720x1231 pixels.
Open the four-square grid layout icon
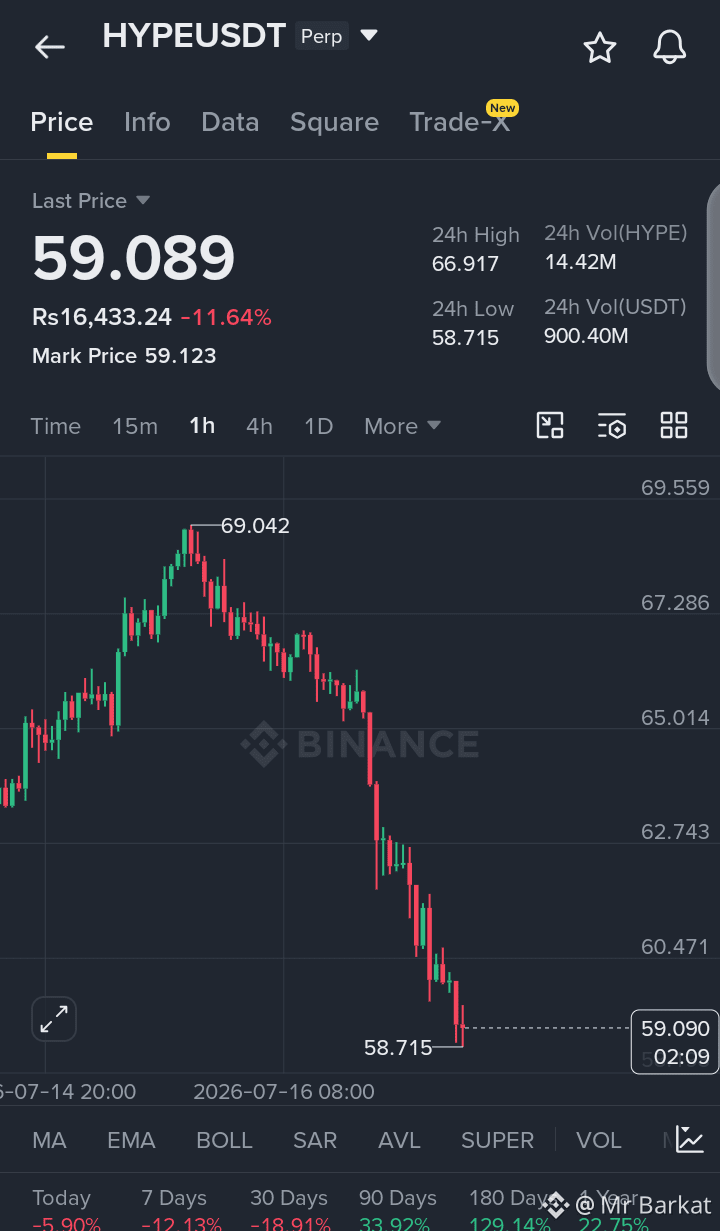click(x=674, y=425)
